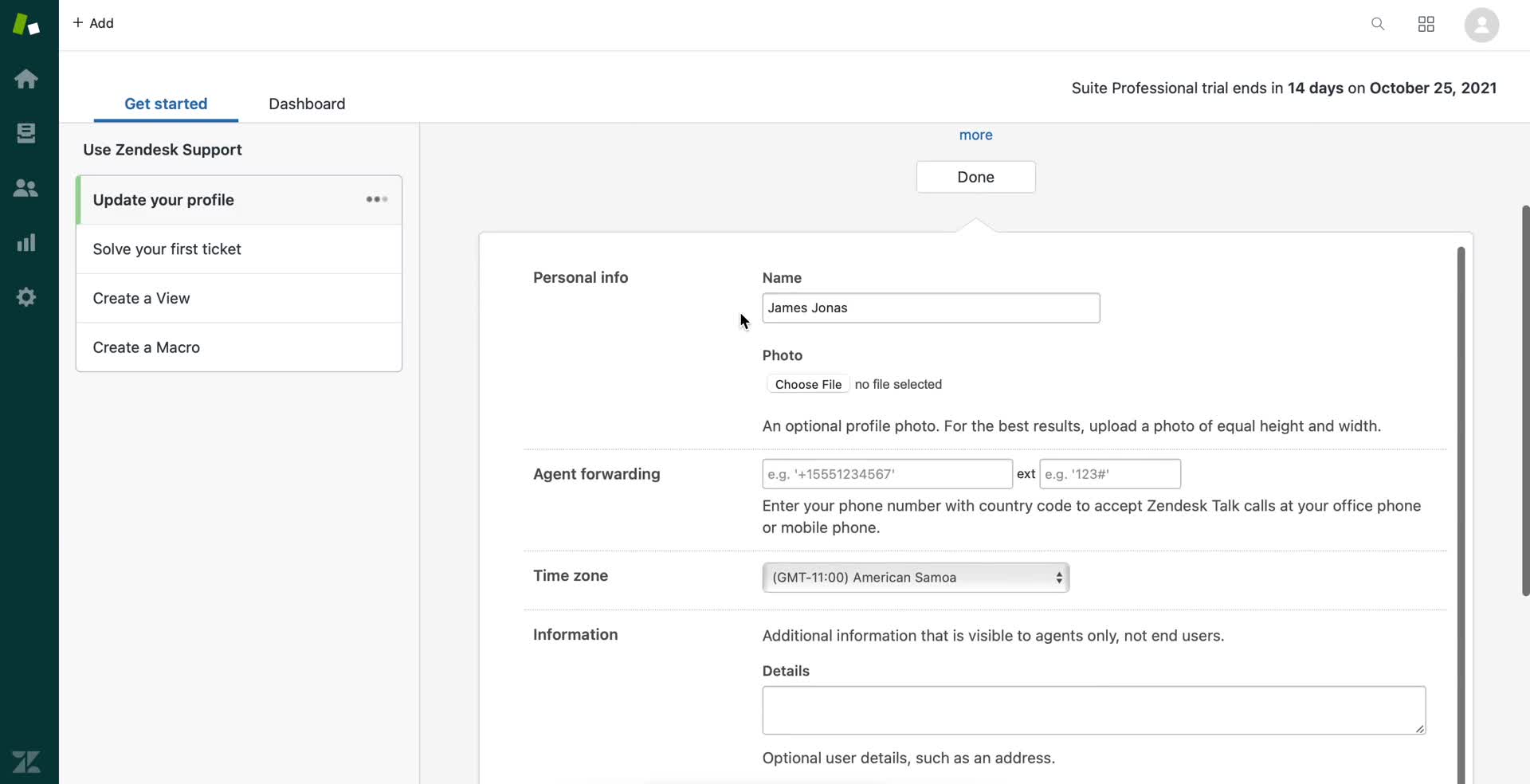
Task: Open the Admin gear icon
Action: coord(26,297)
